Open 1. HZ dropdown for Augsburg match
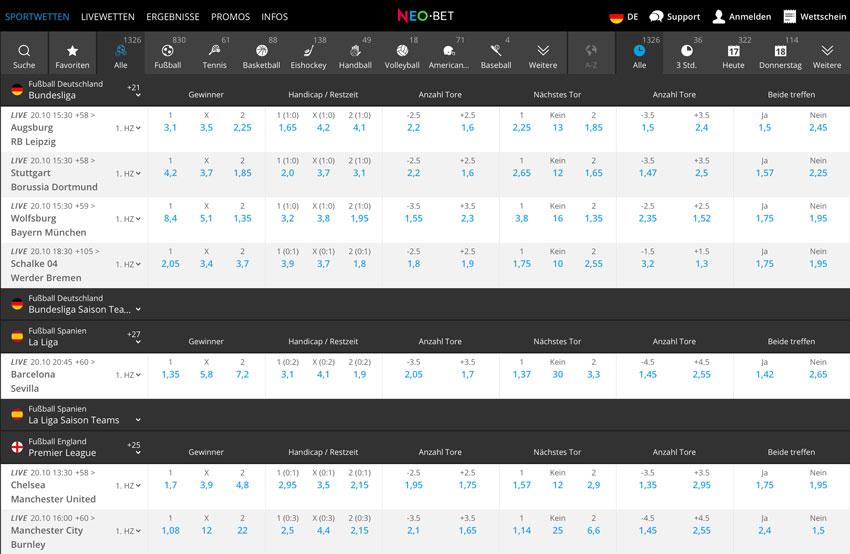850x554 pixels. [128, 128]
